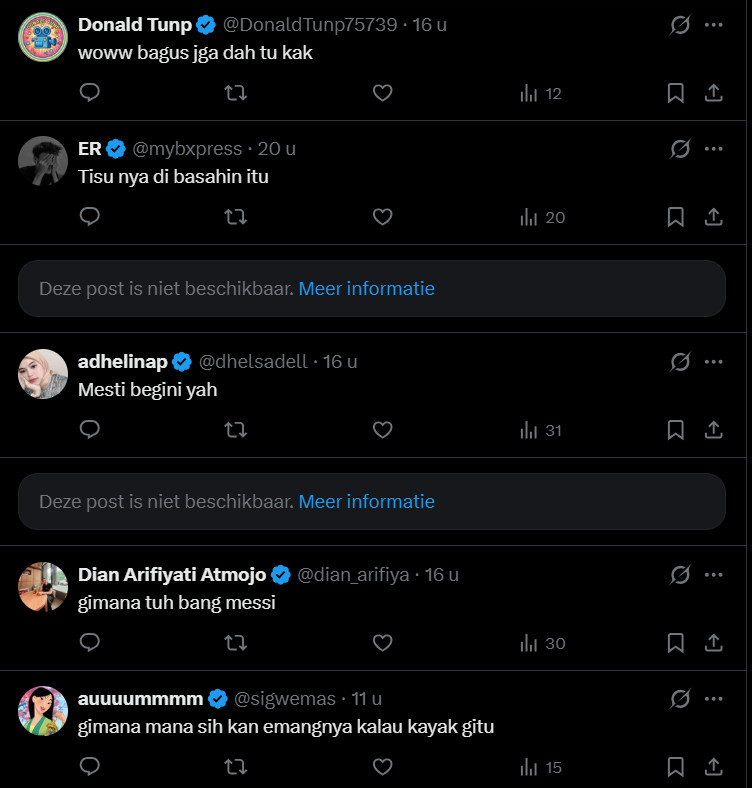Open more options for adhelinap's post
Image resolution: width=752 pixels, height=788 pixels.
(x=713, y=362)
